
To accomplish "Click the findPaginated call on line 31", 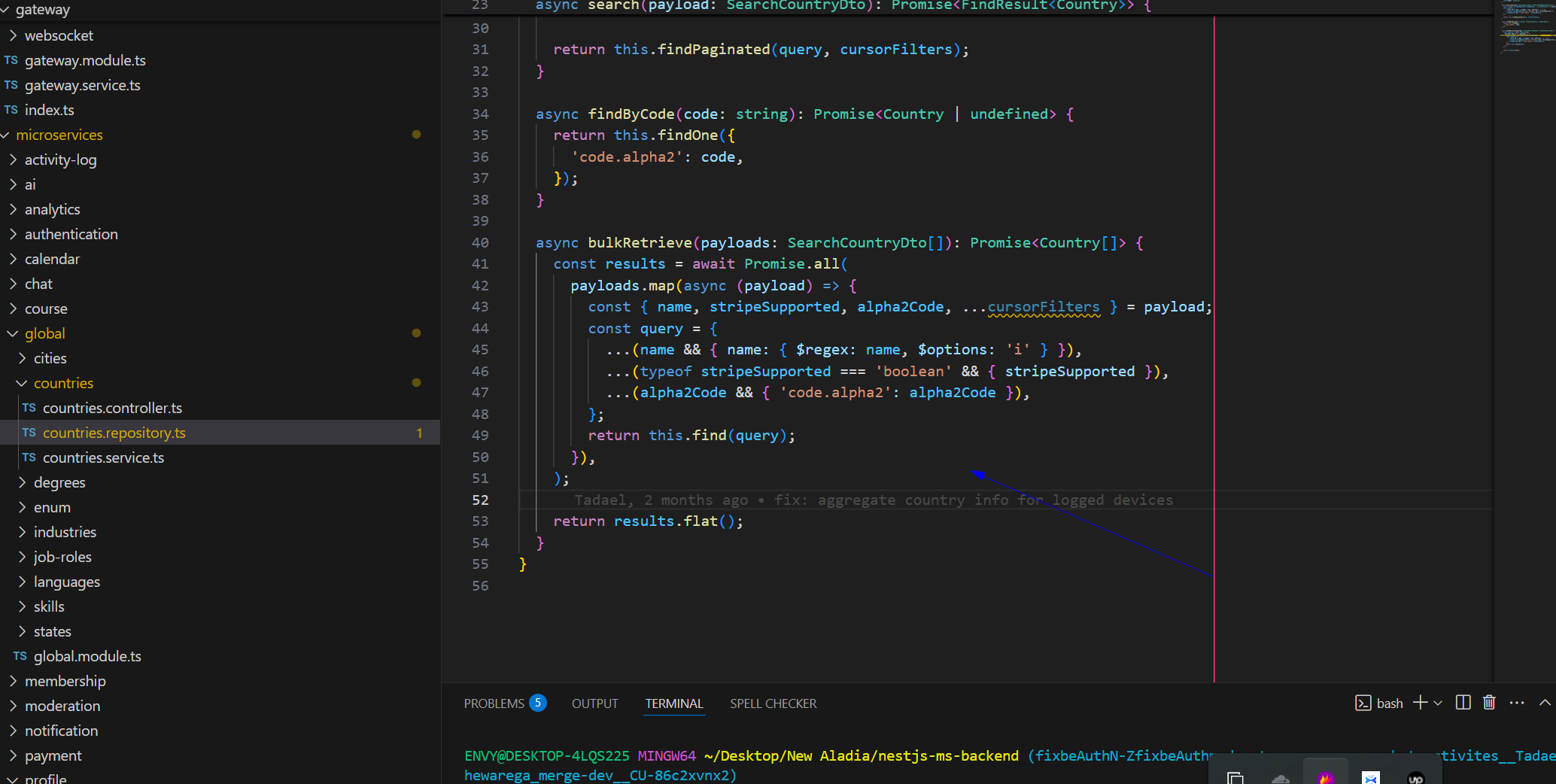I will point(713,49).
